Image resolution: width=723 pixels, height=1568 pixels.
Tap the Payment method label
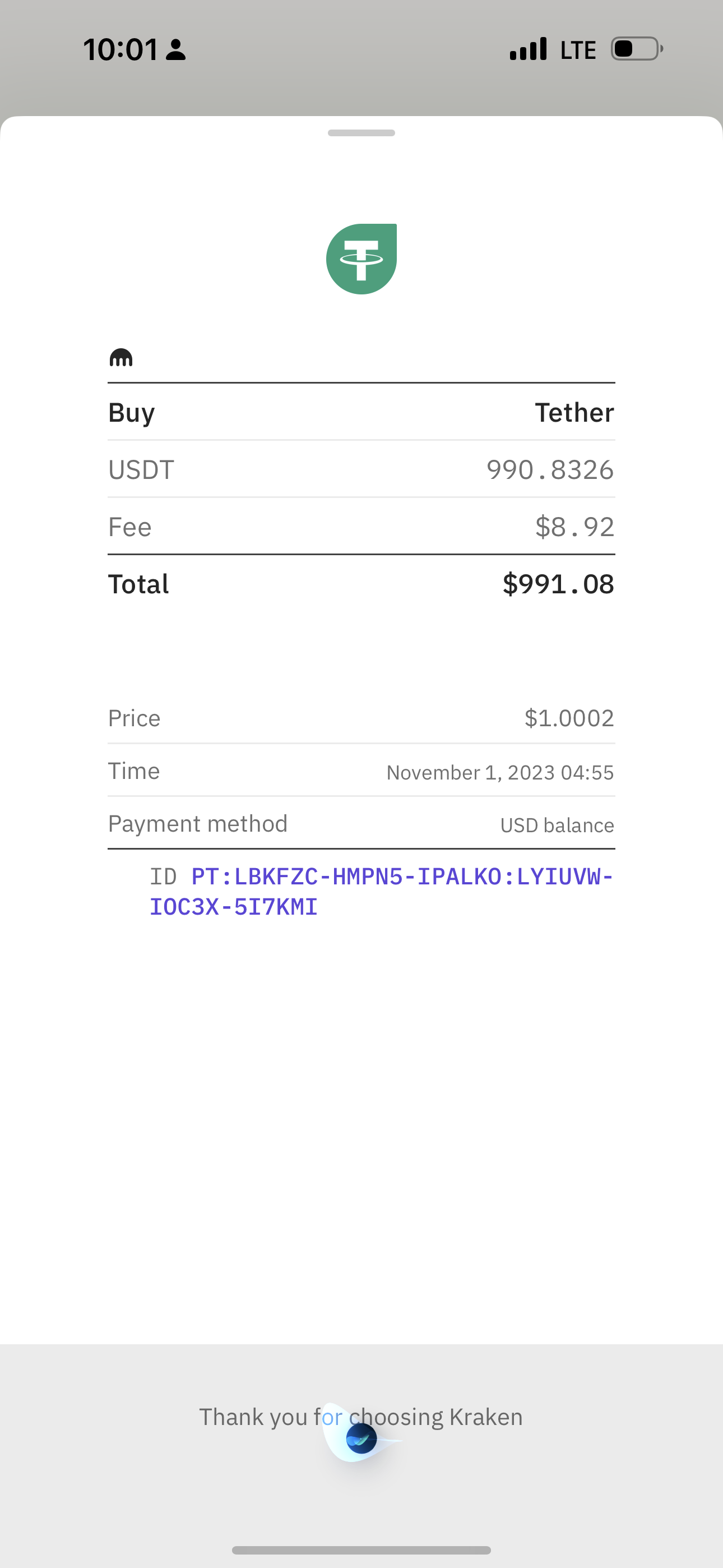[x=198, y=824]
